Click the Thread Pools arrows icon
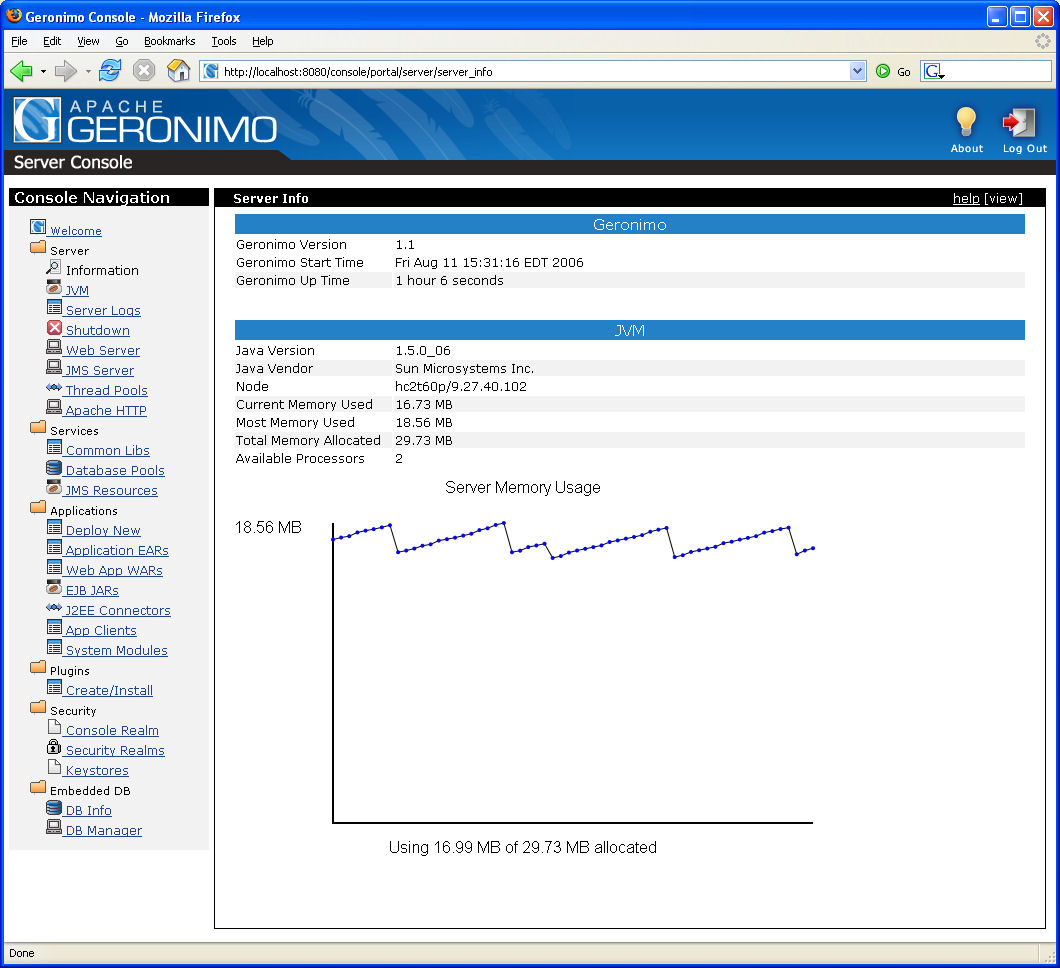 point(54,387)
